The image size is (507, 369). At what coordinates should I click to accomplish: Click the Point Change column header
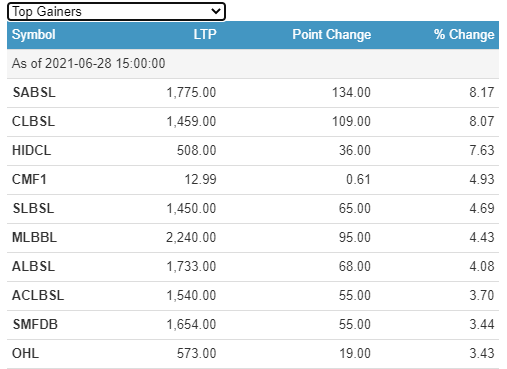click(332, 35)
